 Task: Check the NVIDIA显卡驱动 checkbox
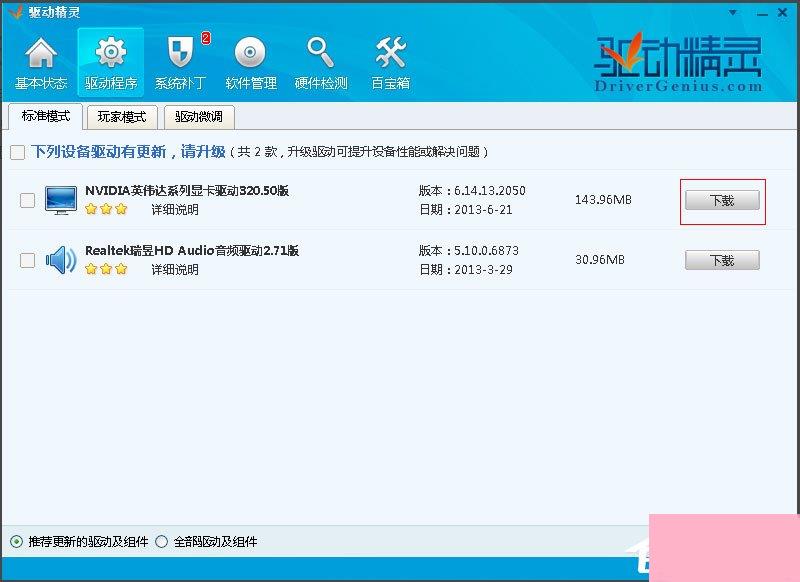pyautogui.click(x=27, y=200)
